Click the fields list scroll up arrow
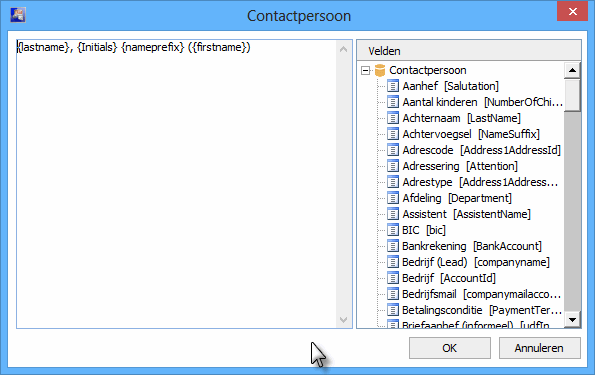This screenshot has width=595, height=375. (x=572, y=70)
